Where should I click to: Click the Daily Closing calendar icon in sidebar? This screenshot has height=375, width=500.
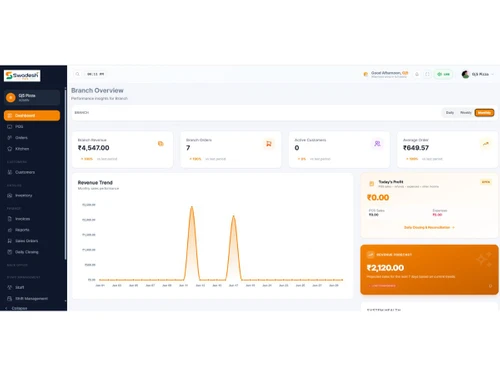click(x=10, y=252)
